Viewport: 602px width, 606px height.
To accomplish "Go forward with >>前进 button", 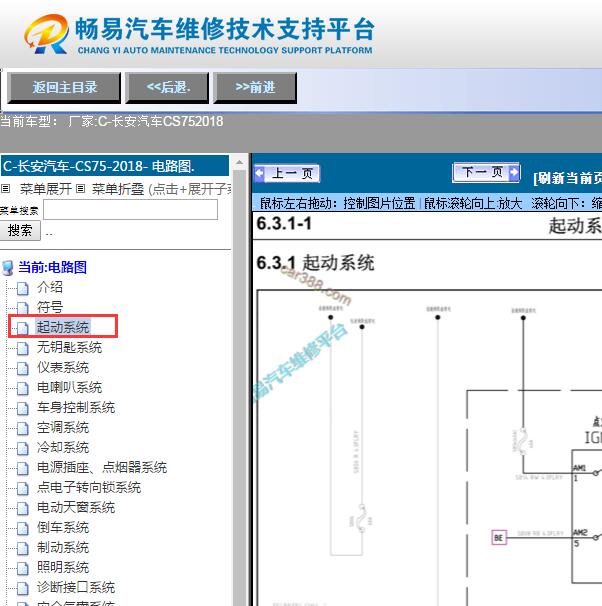I will click(x=255, y=88).
